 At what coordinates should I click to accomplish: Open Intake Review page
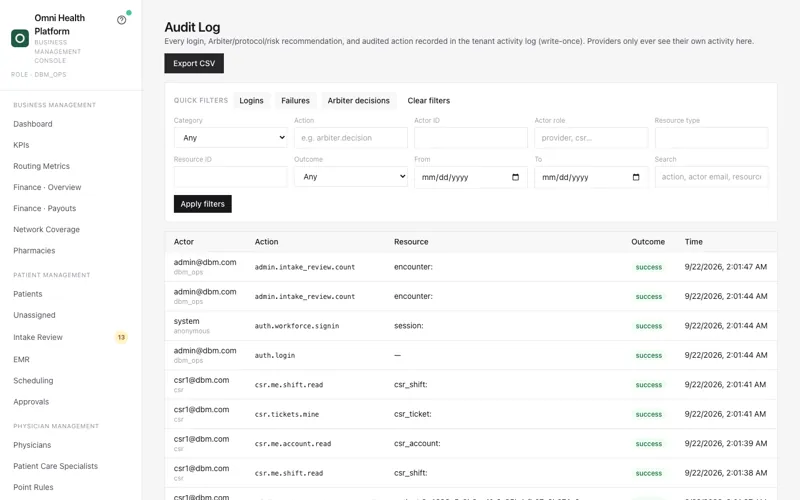coord(38,337)
